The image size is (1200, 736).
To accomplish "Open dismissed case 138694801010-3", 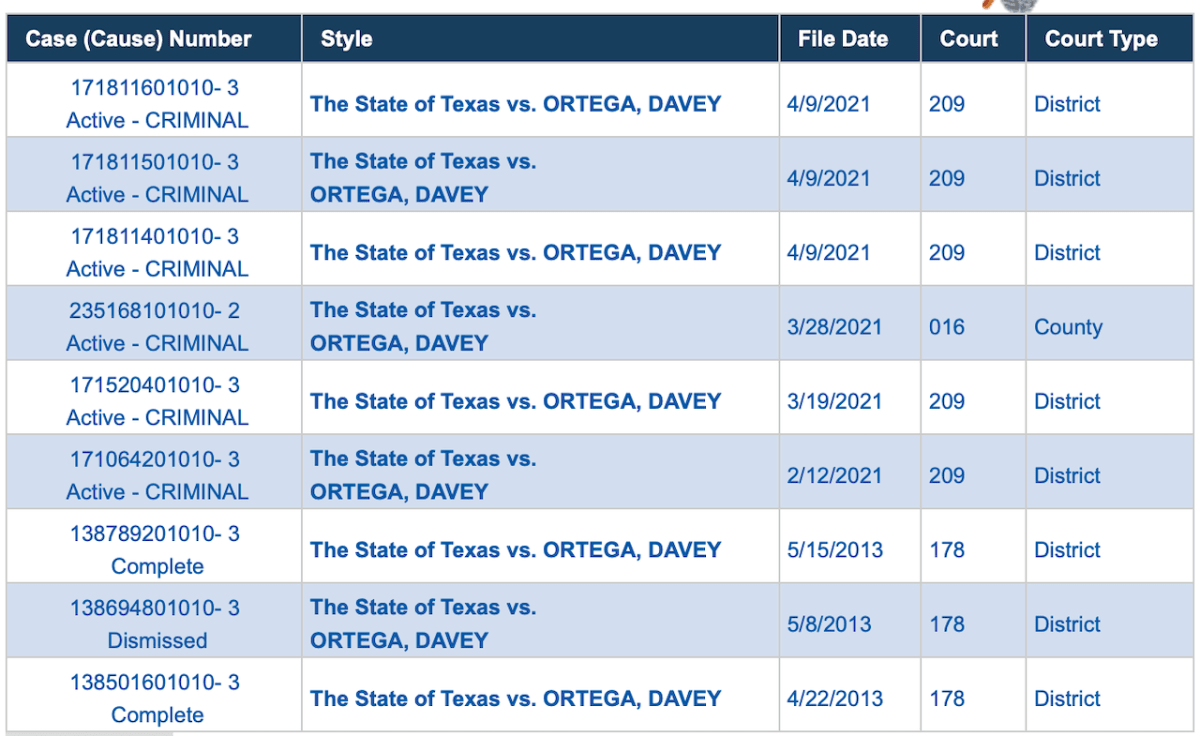I will click(155, 608).
